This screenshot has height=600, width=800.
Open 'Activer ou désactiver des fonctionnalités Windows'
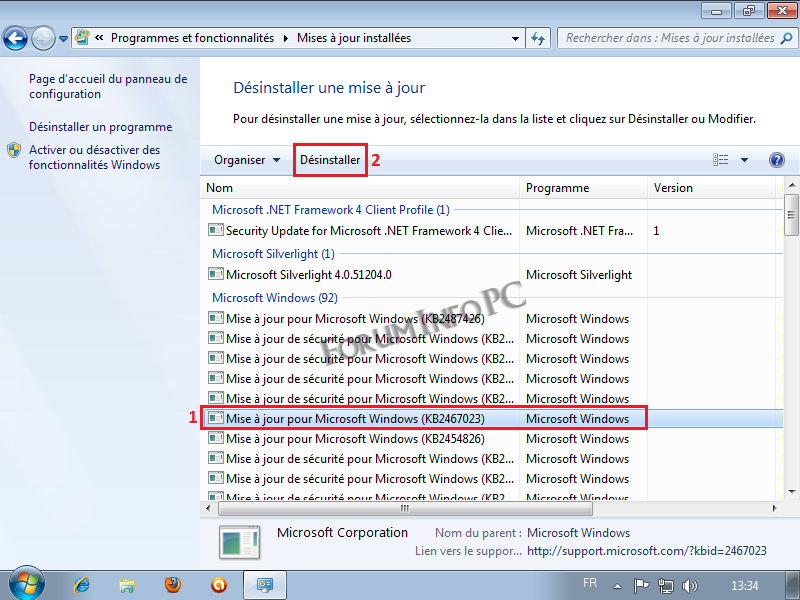click(x=94, y=157)
